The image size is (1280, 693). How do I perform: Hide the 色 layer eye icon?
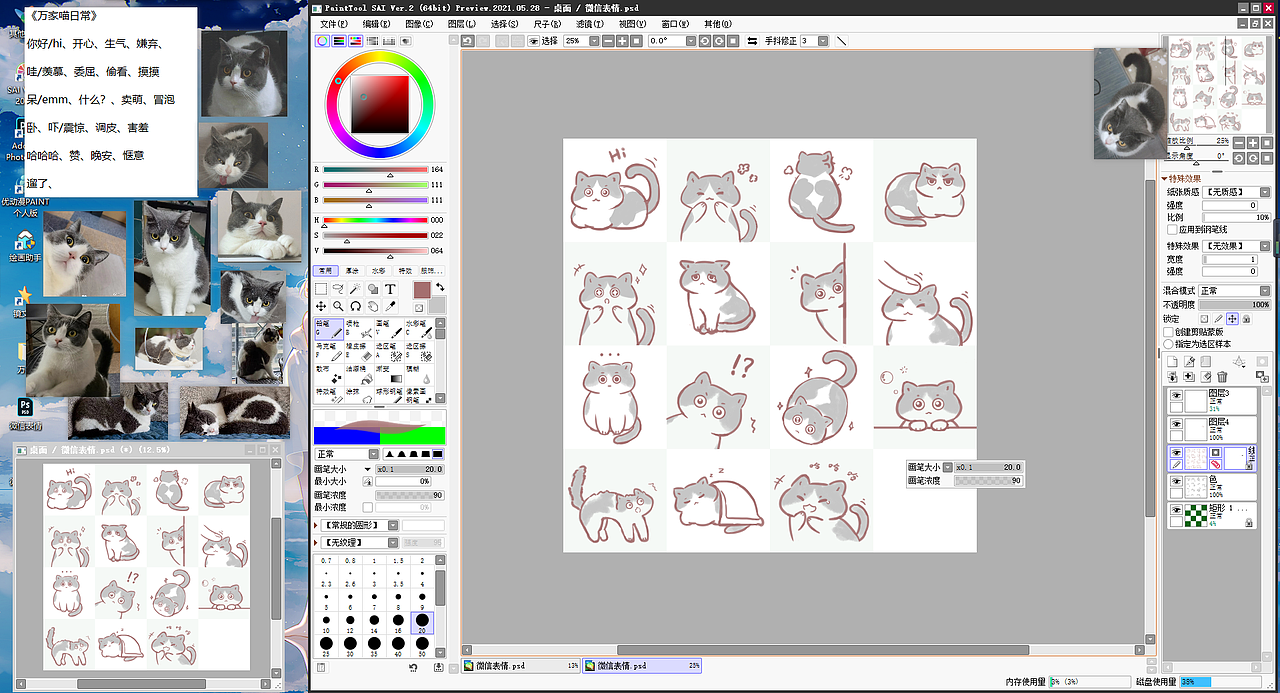tap(1176, 481)
